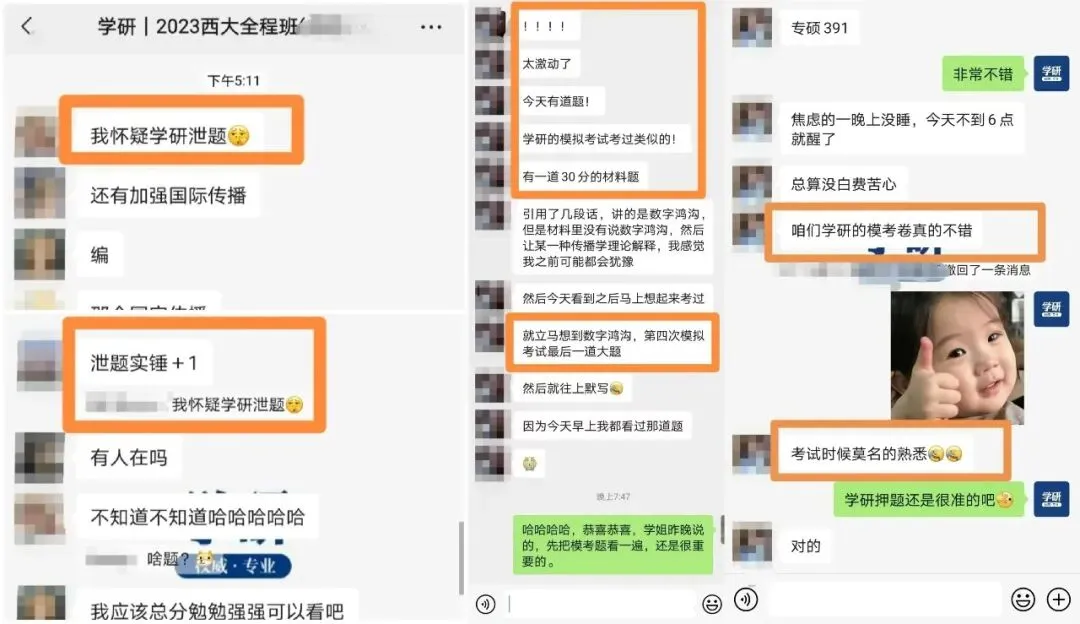Image resolution: width=1080 pixels, height=624 pixels.
Task: Tap the message 我怀疑学研泄题
Action: (169, 136)
